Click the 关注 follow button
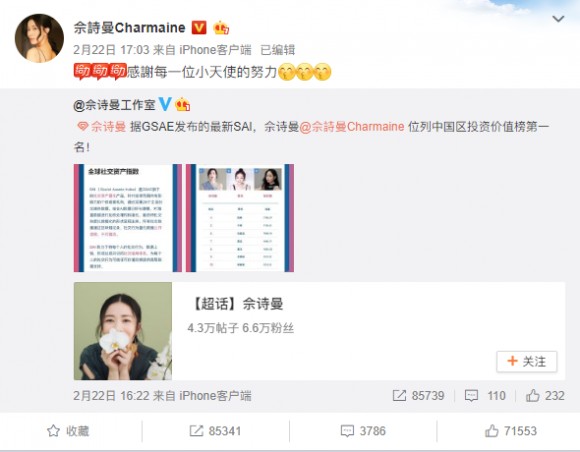Viewport: 580px width, 452px height. 527,361
